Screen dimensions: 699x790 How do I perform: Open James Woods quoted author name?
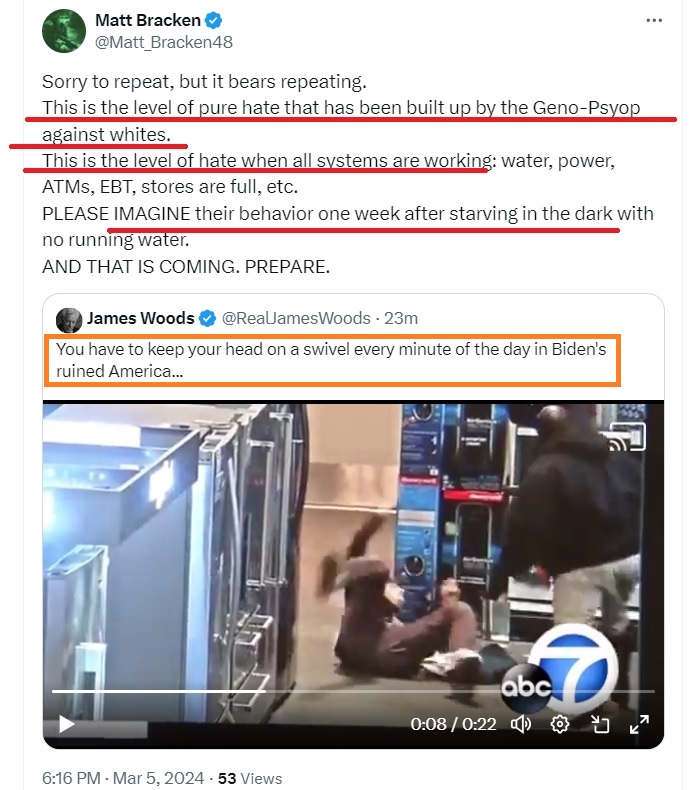coord(141,318)
